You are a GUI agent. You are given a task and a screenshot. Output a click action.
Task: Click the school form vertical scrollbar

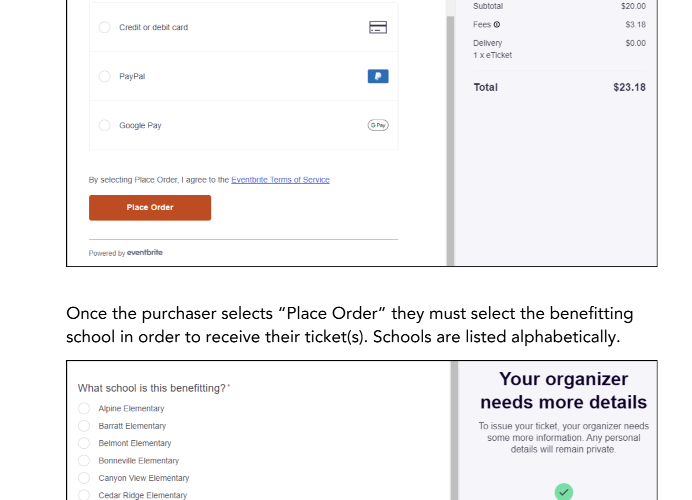454,430
